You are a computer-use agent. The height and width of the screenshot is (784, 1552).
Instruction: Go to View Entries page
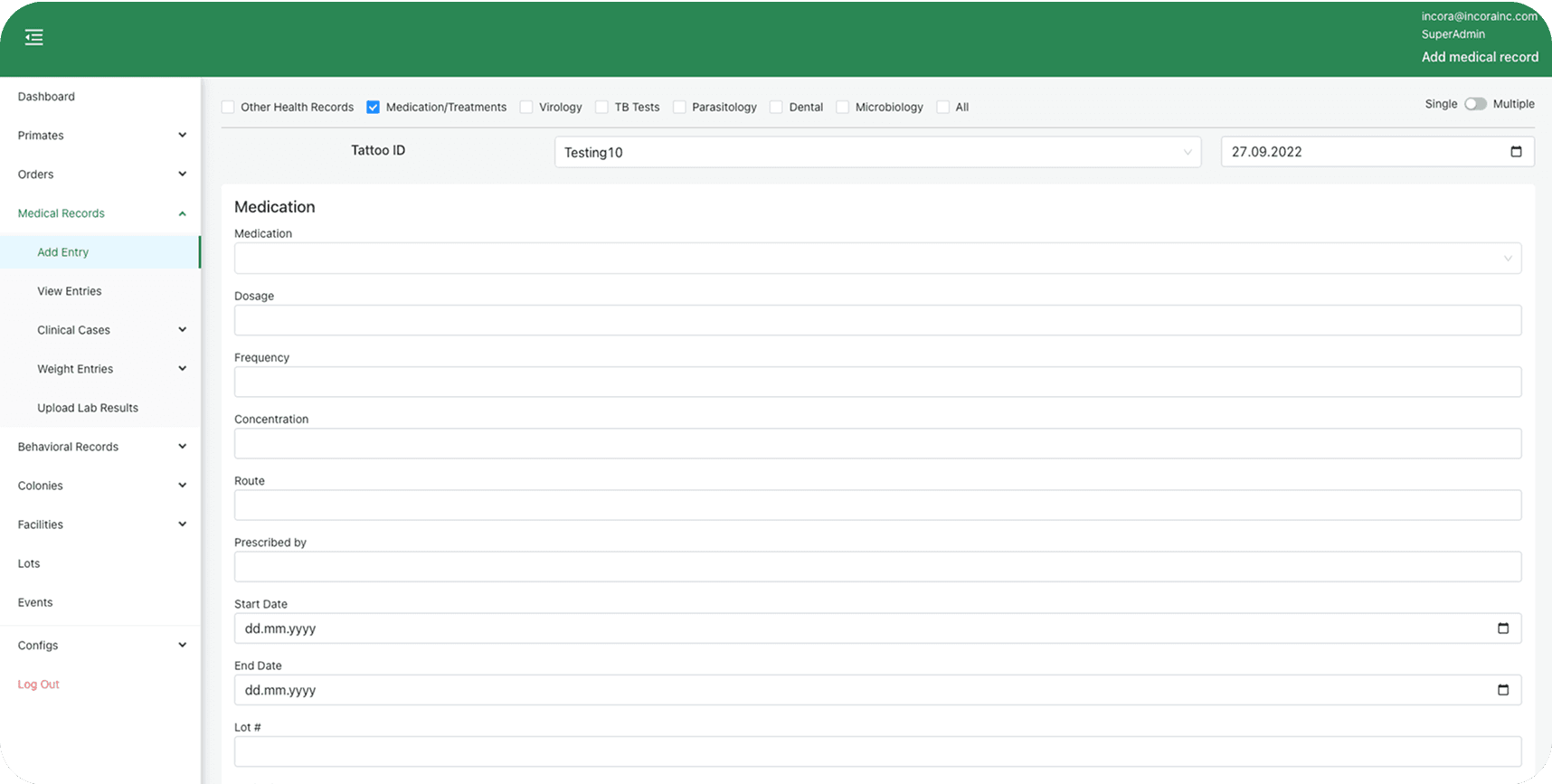click(x=70, y=291)
